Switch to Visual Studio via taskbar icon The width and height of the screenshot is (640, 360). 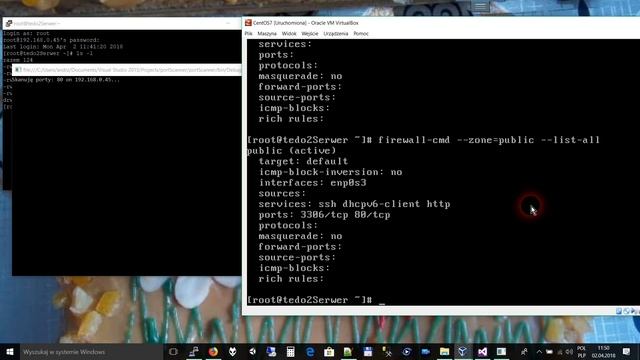click(x=482, y=351)
